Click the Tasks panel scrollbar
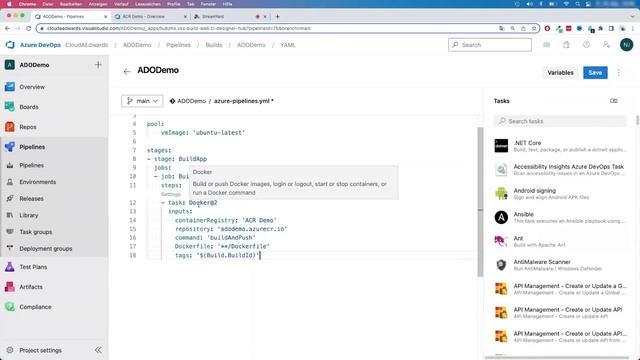The width and height of the screenshot is (640, 360). pos(637,120)
